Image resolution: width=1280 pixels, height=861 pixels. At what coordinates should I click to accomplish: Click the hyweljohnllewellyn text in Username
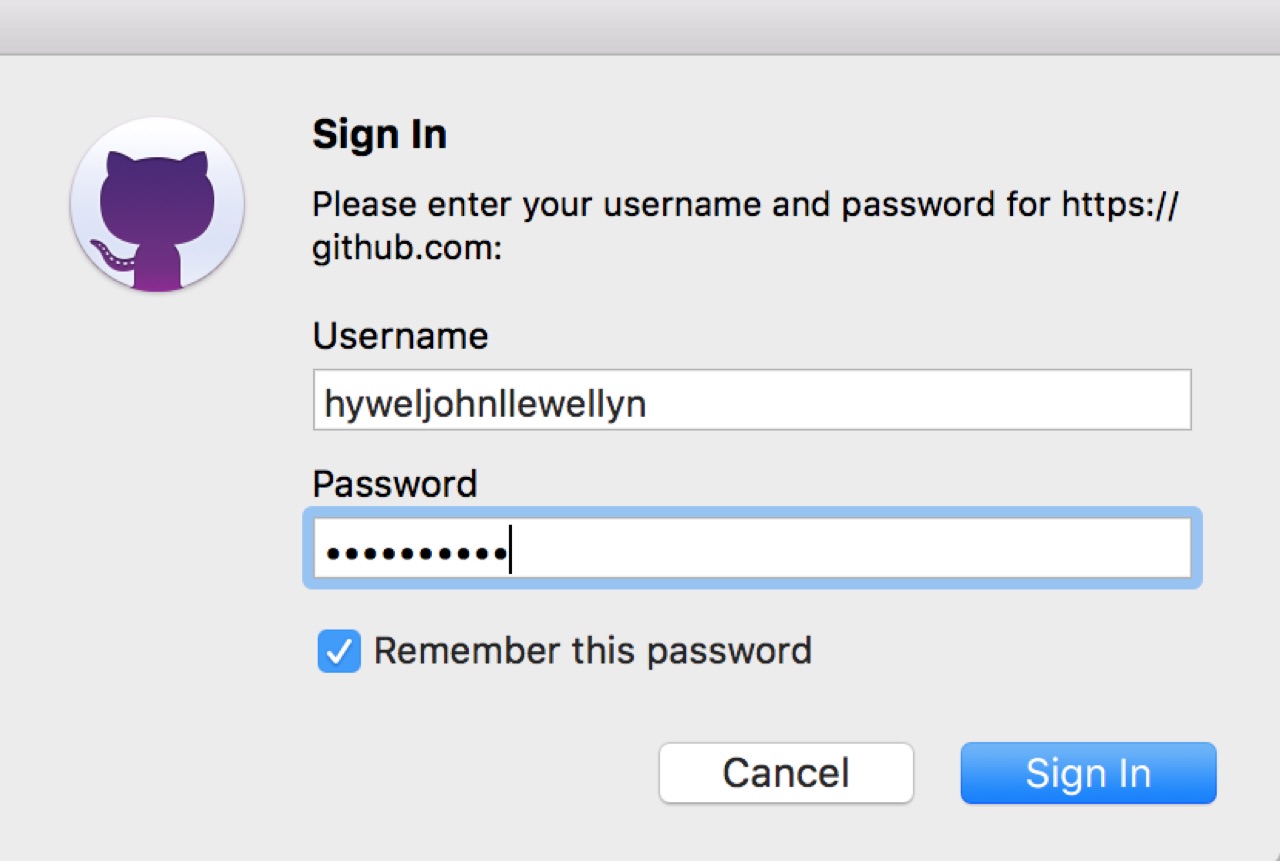click(x=485, y=403)
